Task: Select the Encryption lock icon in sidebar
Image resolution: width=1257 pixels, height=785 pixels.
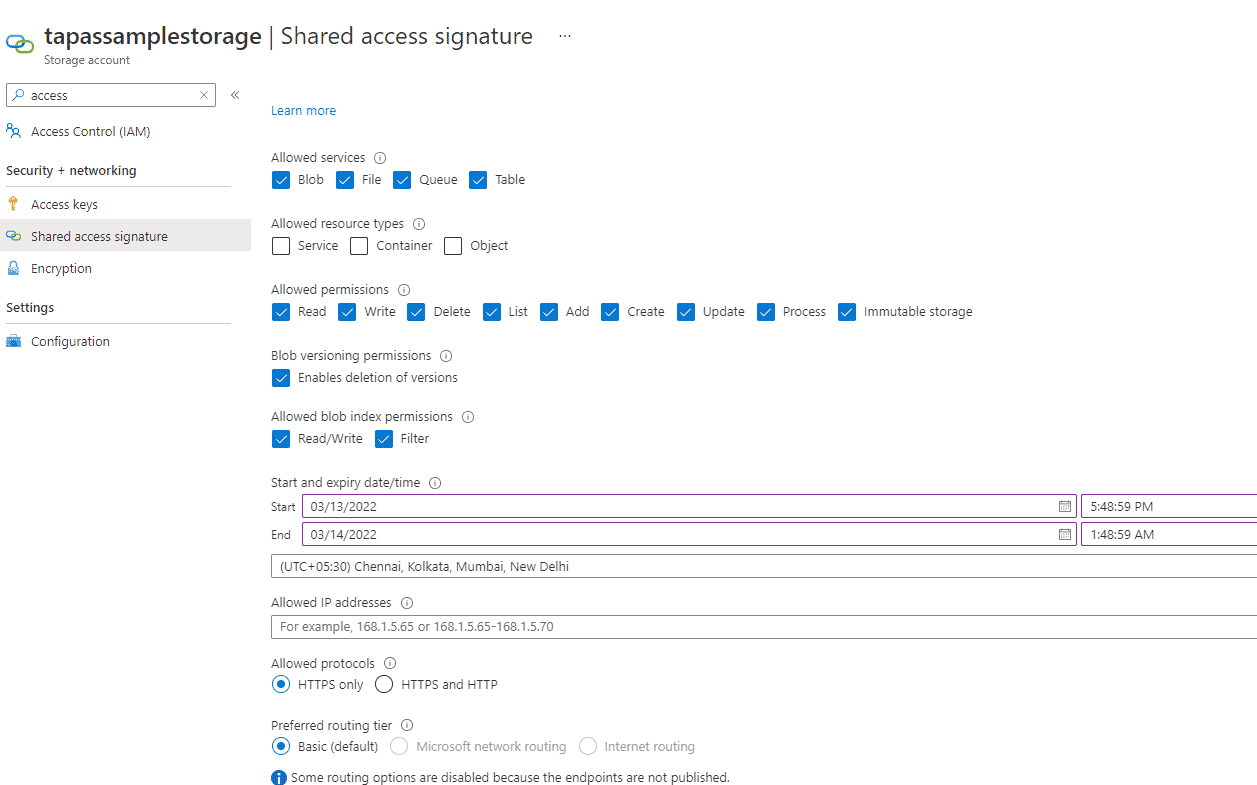Action: tap(13, 267)
